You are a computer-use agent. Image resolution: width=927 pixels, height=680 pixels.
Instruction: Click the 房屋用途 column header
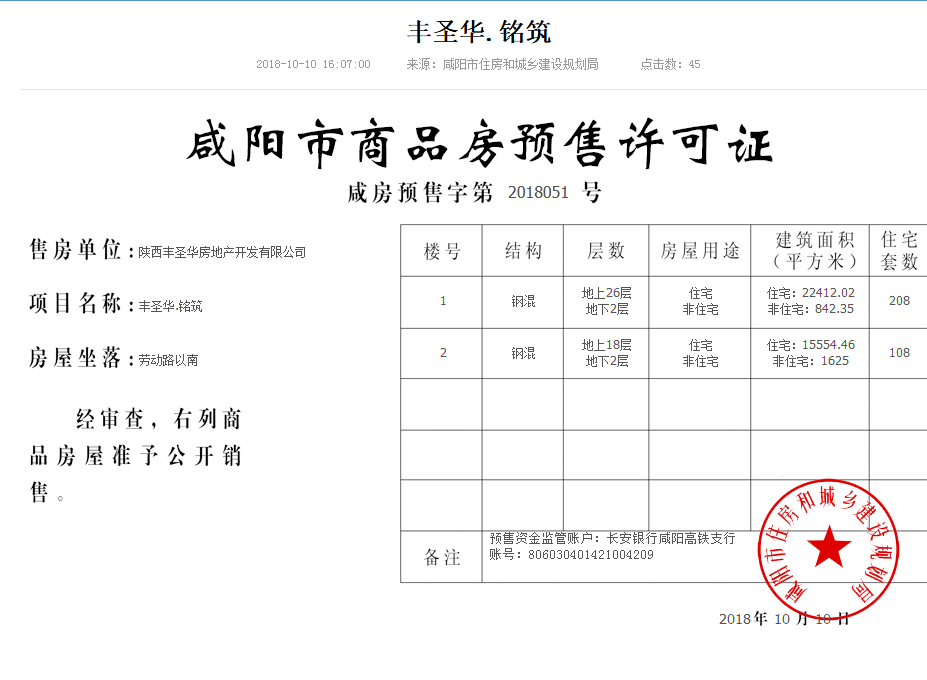tap(700, 251)
